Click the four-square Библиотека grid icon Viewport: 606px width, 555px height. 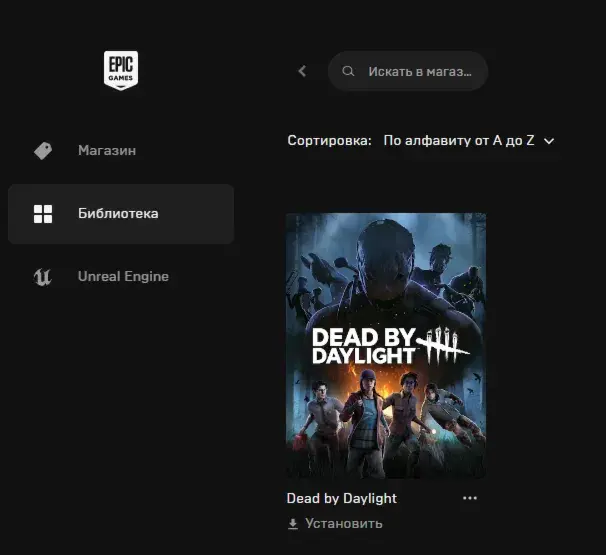point(43,214)
